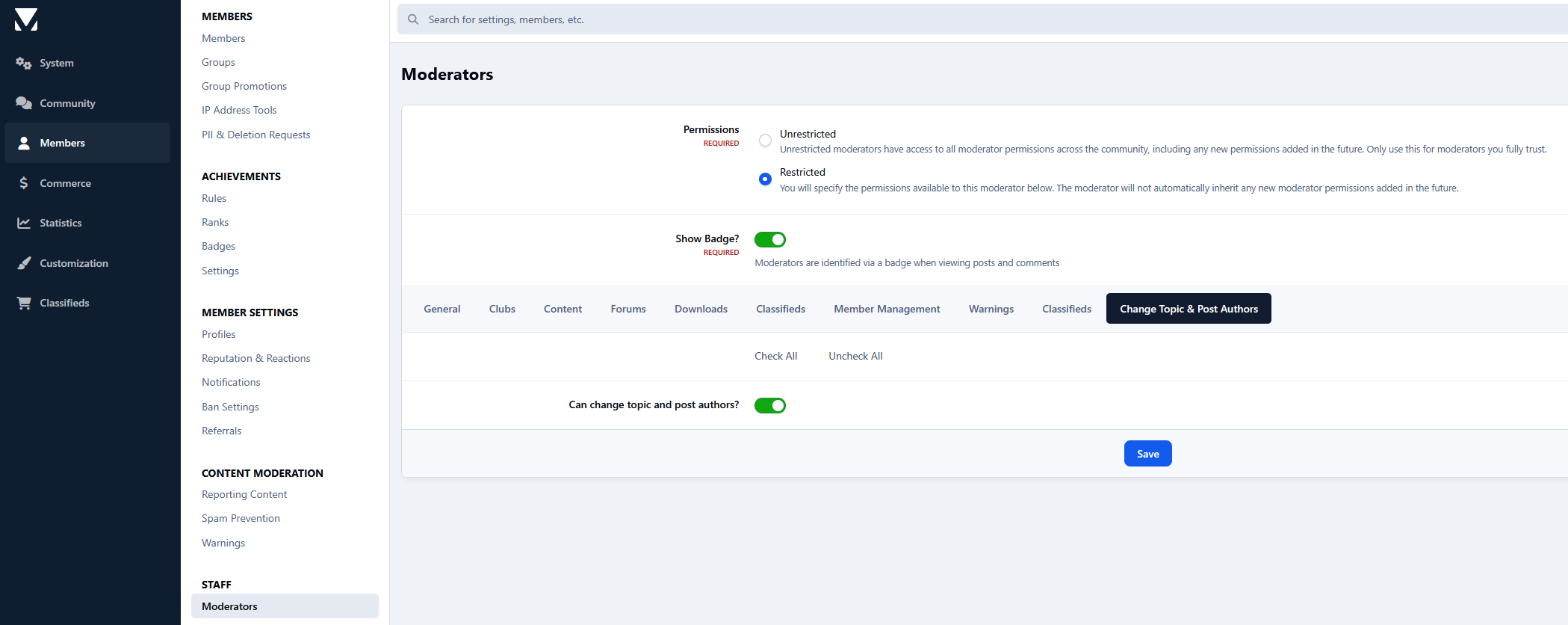Select the Unrestricted permissions radio button
1568x625 pixels.
click(765, 141)
